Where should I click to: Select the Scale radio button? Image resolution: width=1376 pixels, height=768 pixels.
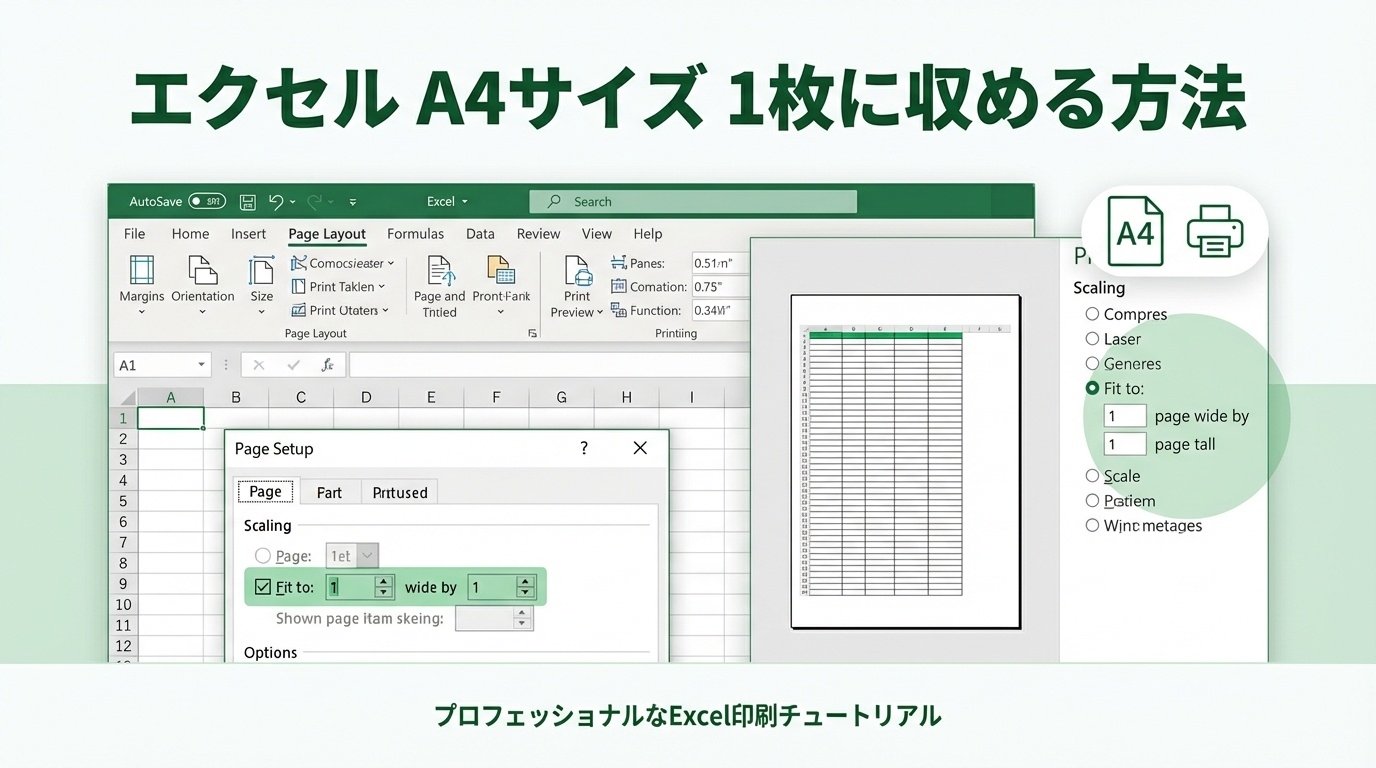pos(1092,476)
